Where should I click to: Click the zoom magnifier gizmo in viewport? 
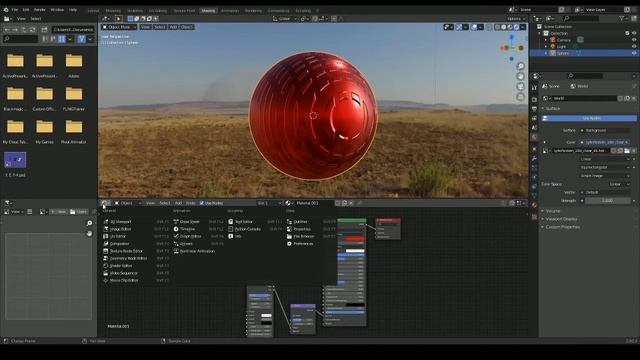point(520,66)
